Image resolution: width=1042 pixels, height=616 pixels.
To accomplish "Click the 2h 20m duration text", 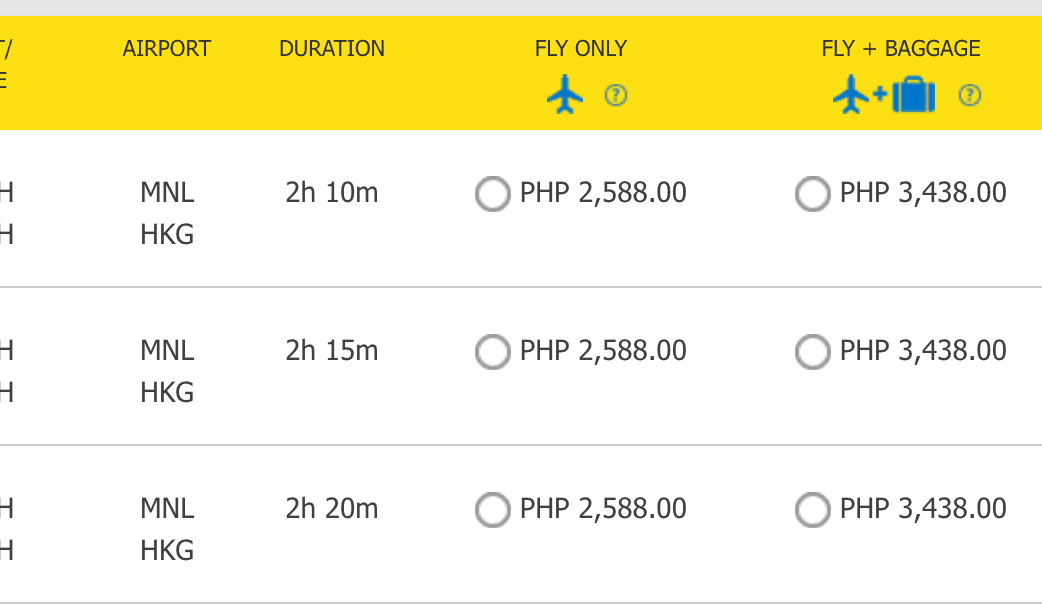I will pyautogui.click(x=332, y=509).
